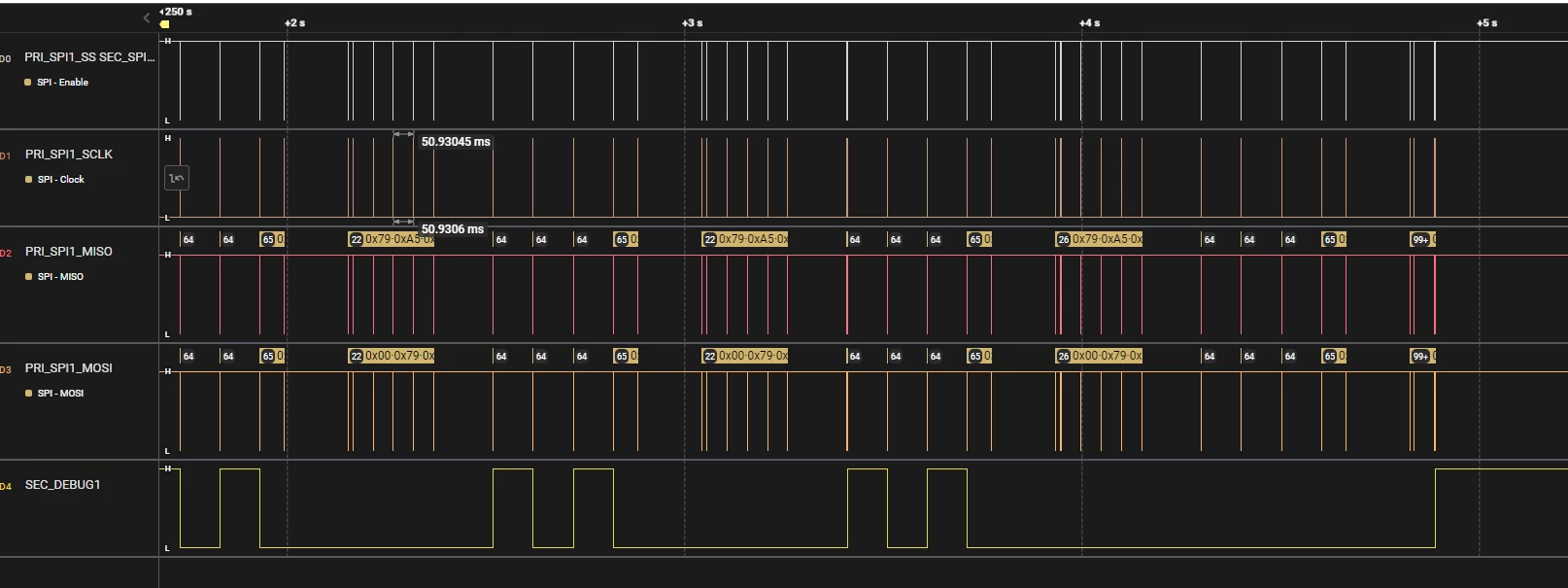The image size is (1568, 588).
Task: Click the yellow square beside SPI - Clock
Action: (28, 180)
